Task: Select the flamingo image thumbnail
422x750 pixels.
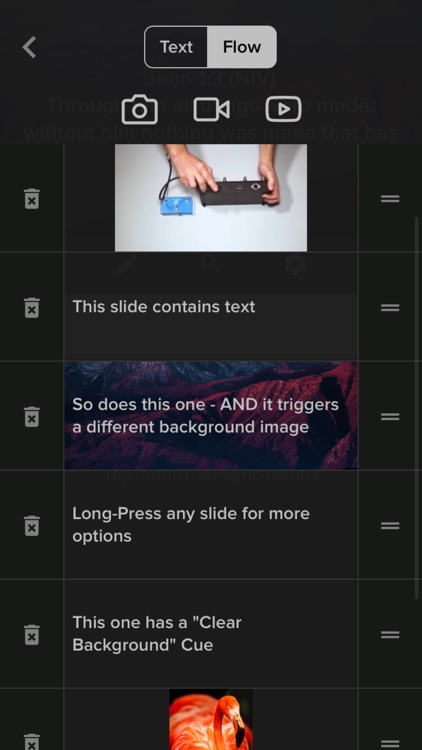Action: point(211,719)
